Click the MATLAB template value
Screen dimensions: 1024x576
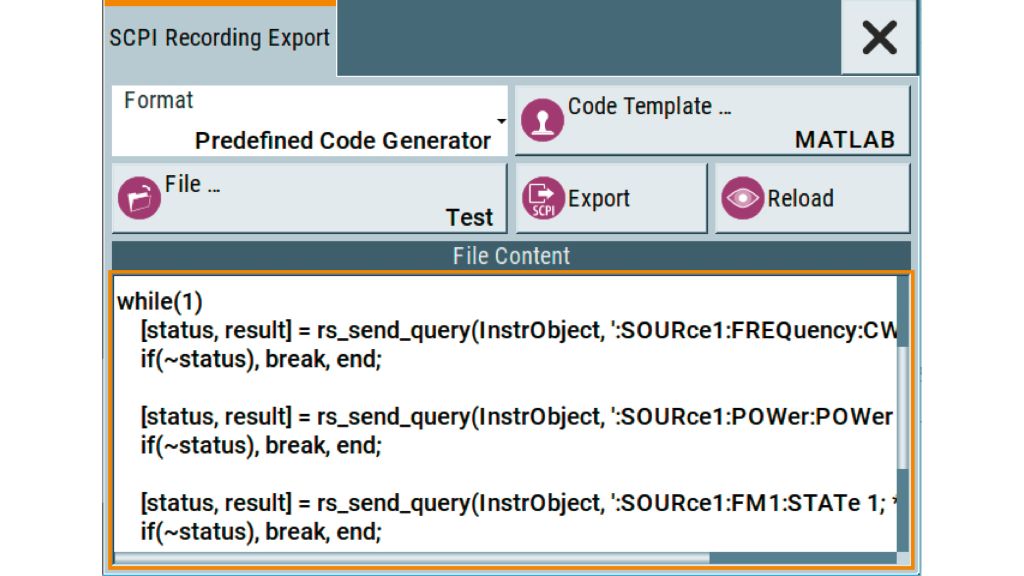click(x=844, y=141)
